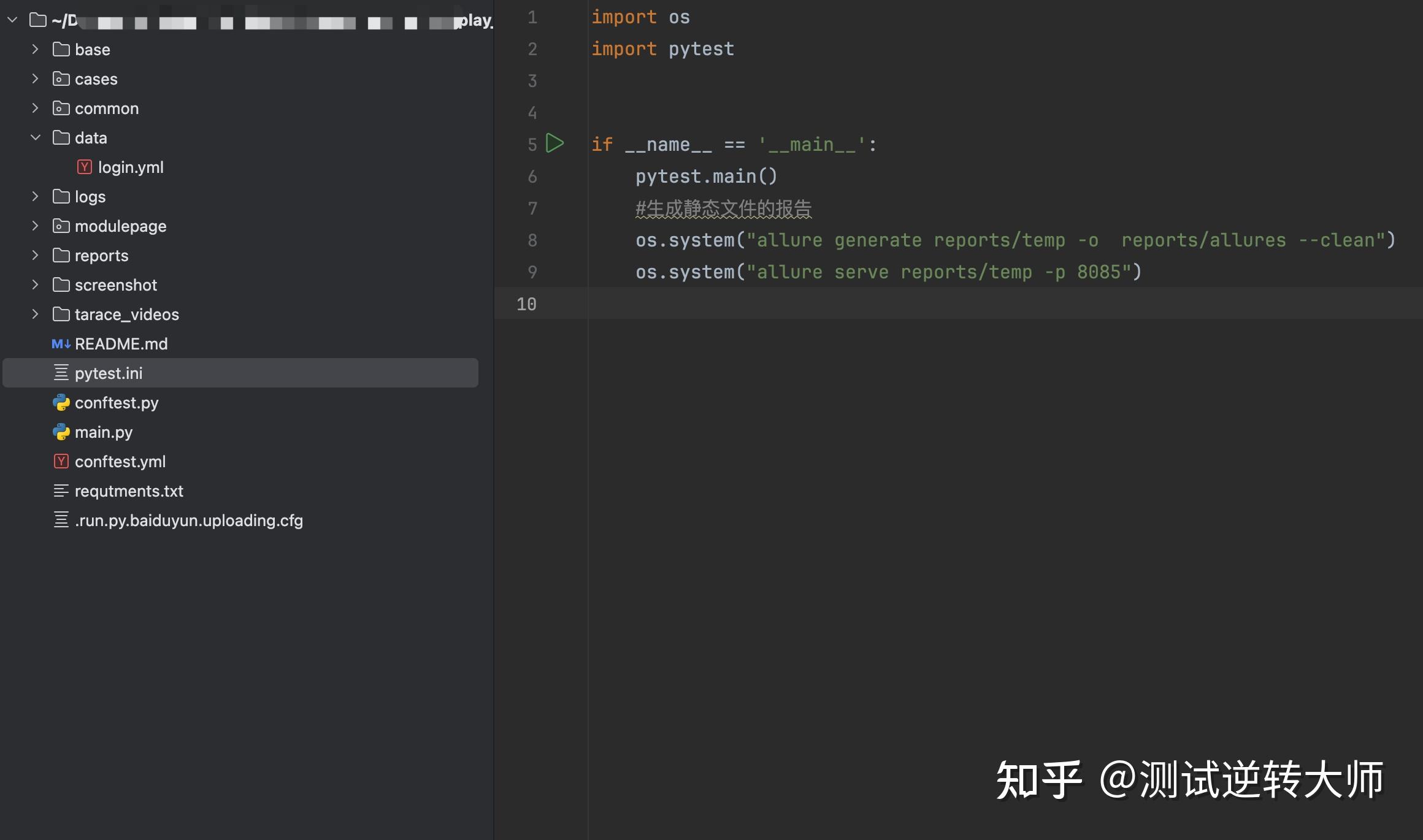Open requtments.txt from the project tree
This screenshot has width=1423, height=840.
[x=129, y=491]
